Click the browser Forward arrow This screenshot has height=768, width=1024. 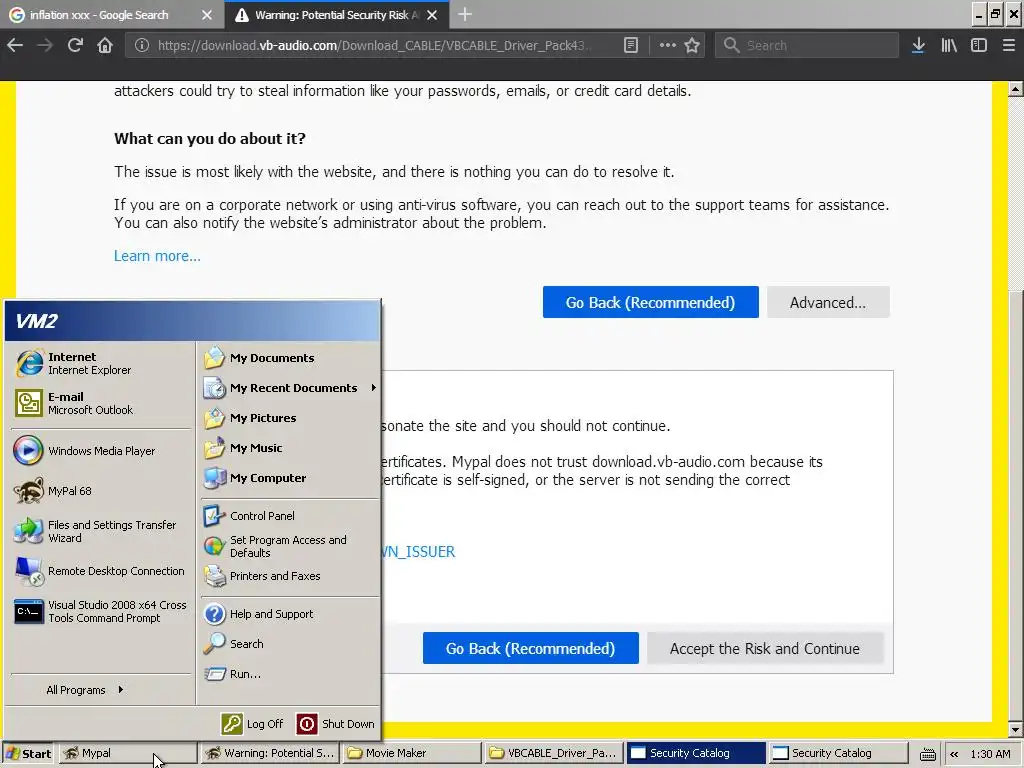pos(44,45)
